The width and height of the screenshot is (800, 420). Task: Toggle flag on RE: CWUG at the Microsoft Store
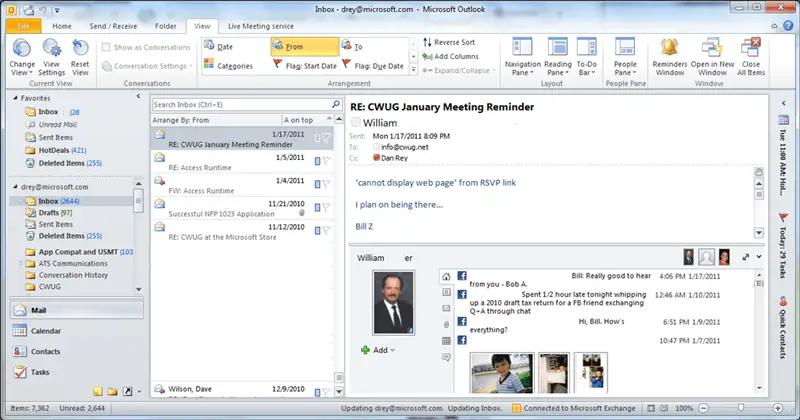[326, 231]
